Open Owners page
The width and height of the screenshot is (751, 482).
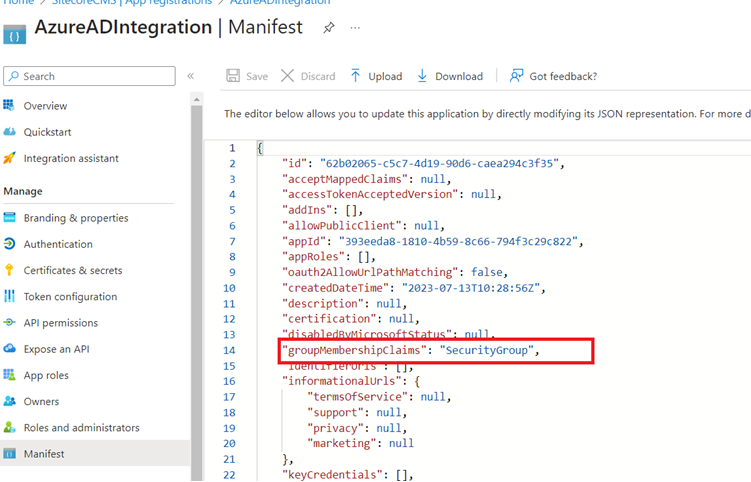coord(41,402)
